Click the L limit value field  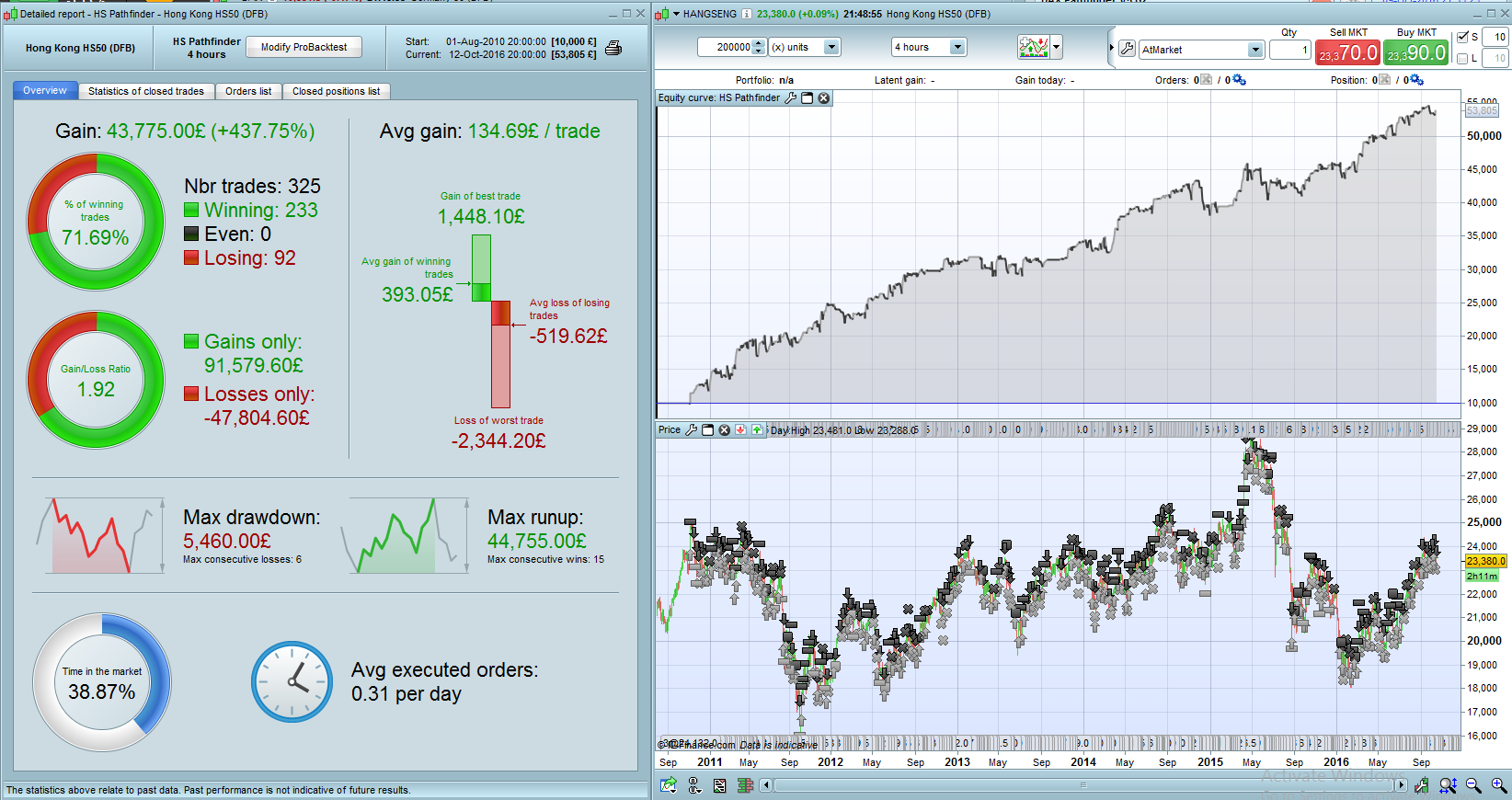pos(1495,58)
